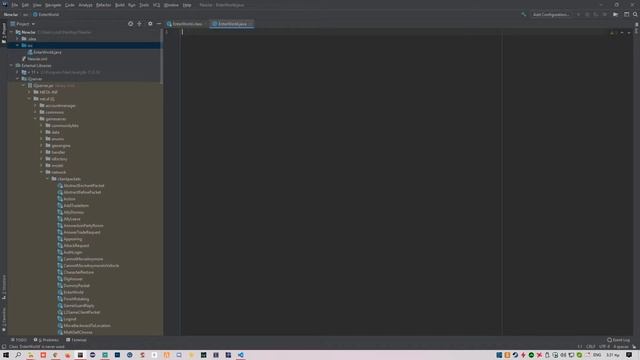
Task: Open the Project view dropdown
Action: click(x=22, y=24)
